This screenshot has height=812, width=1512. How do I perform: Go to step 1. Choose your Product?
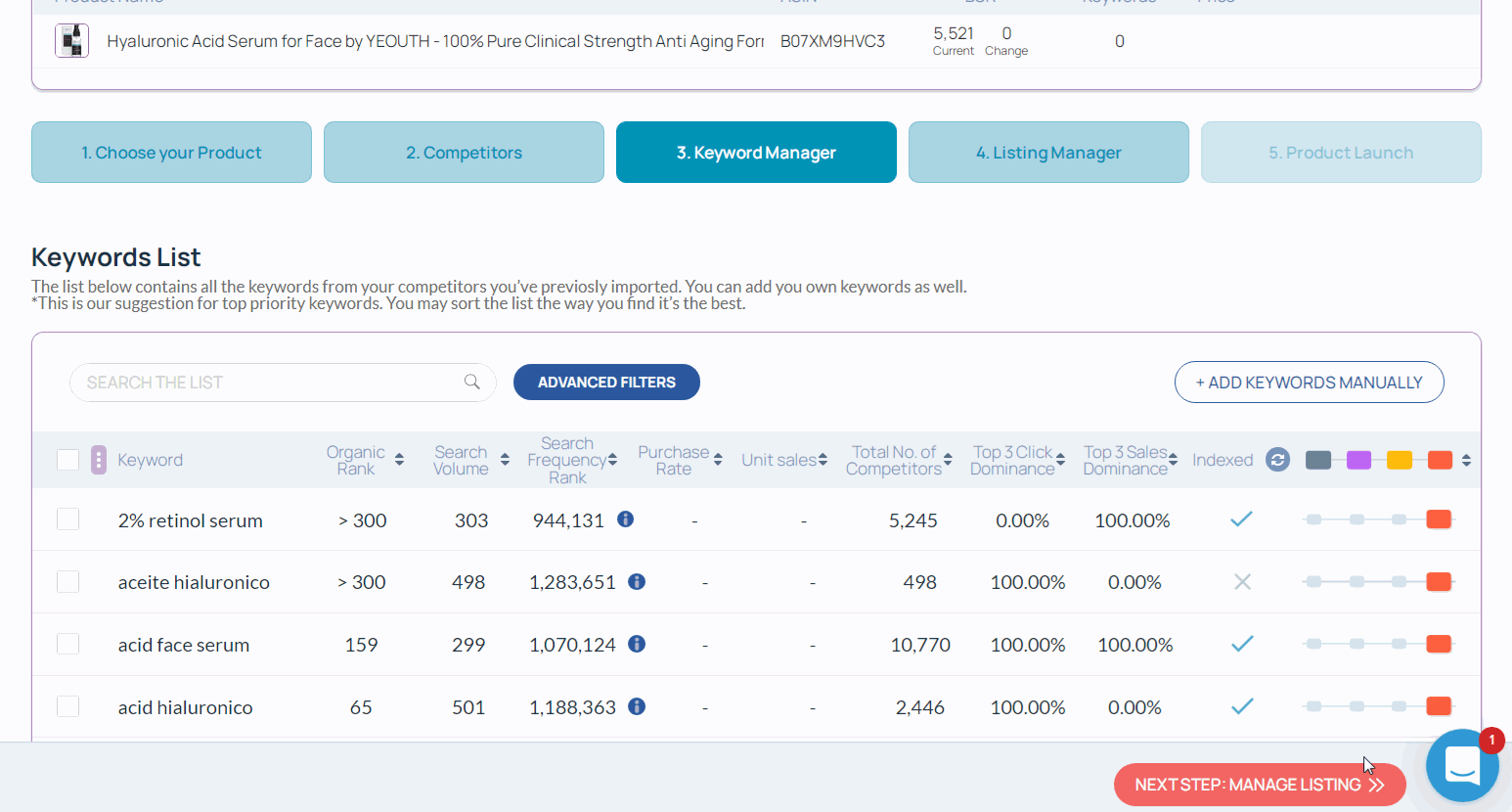171,152
